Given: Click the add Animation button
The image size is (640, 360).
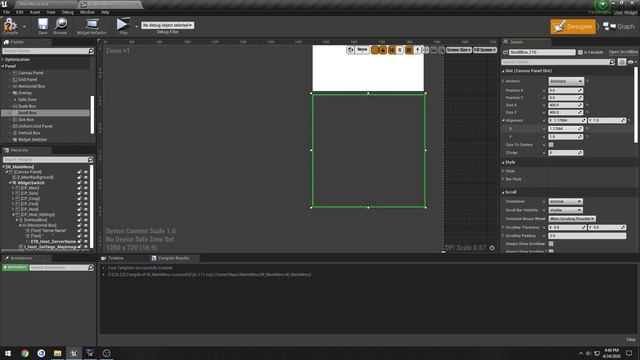Looking at the screenshot, I should coord(15,267).
